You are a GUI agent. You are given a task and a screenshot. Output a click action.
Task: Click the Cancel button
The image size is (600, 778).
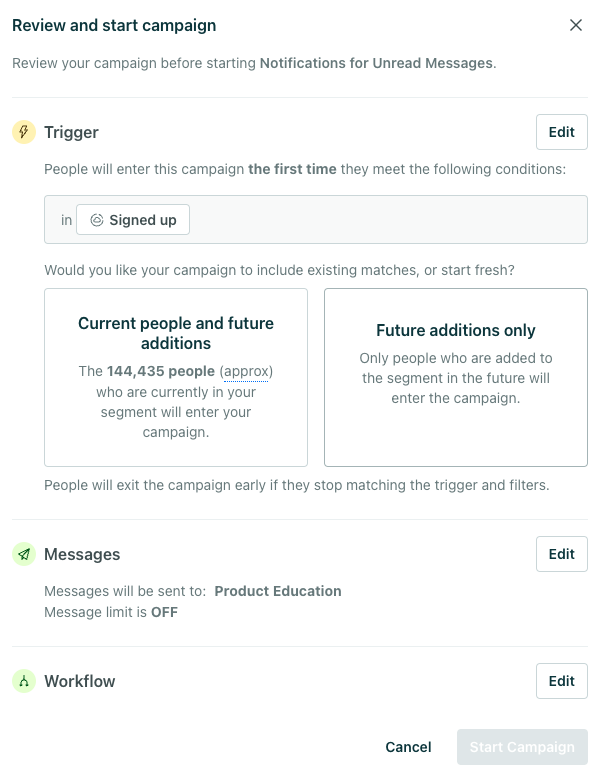(408, 747)
